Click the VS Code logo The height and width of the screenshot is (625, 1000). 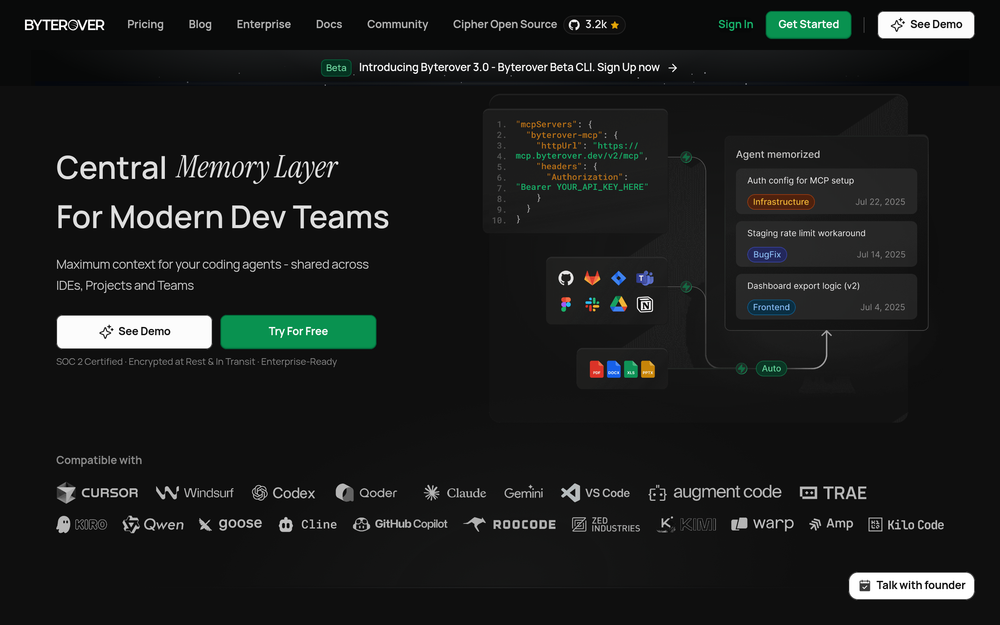[595, 493]
